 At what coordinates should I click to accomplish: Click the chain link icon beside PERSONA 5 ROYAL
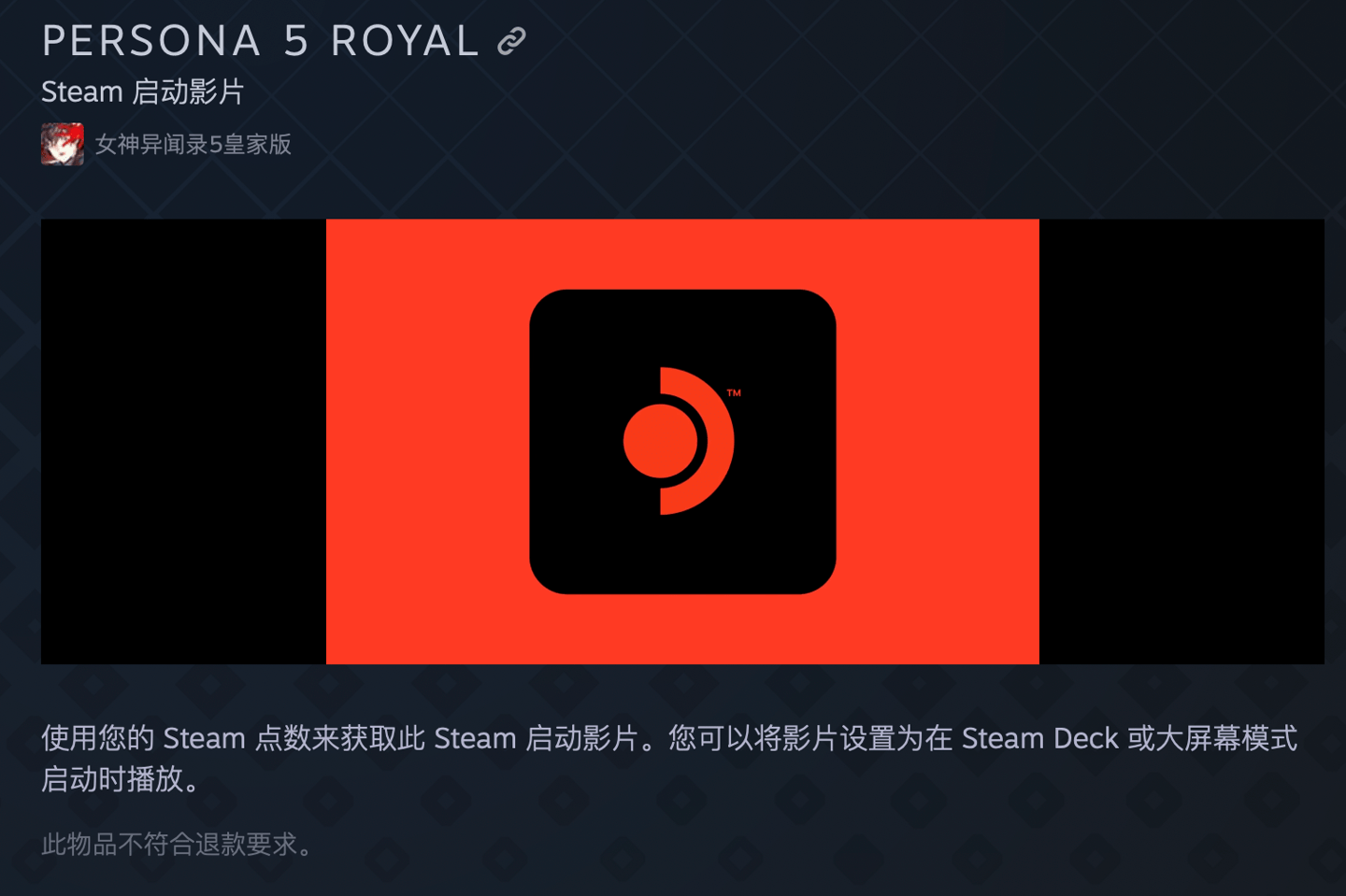pyautogui.click(x=511, y=41)
